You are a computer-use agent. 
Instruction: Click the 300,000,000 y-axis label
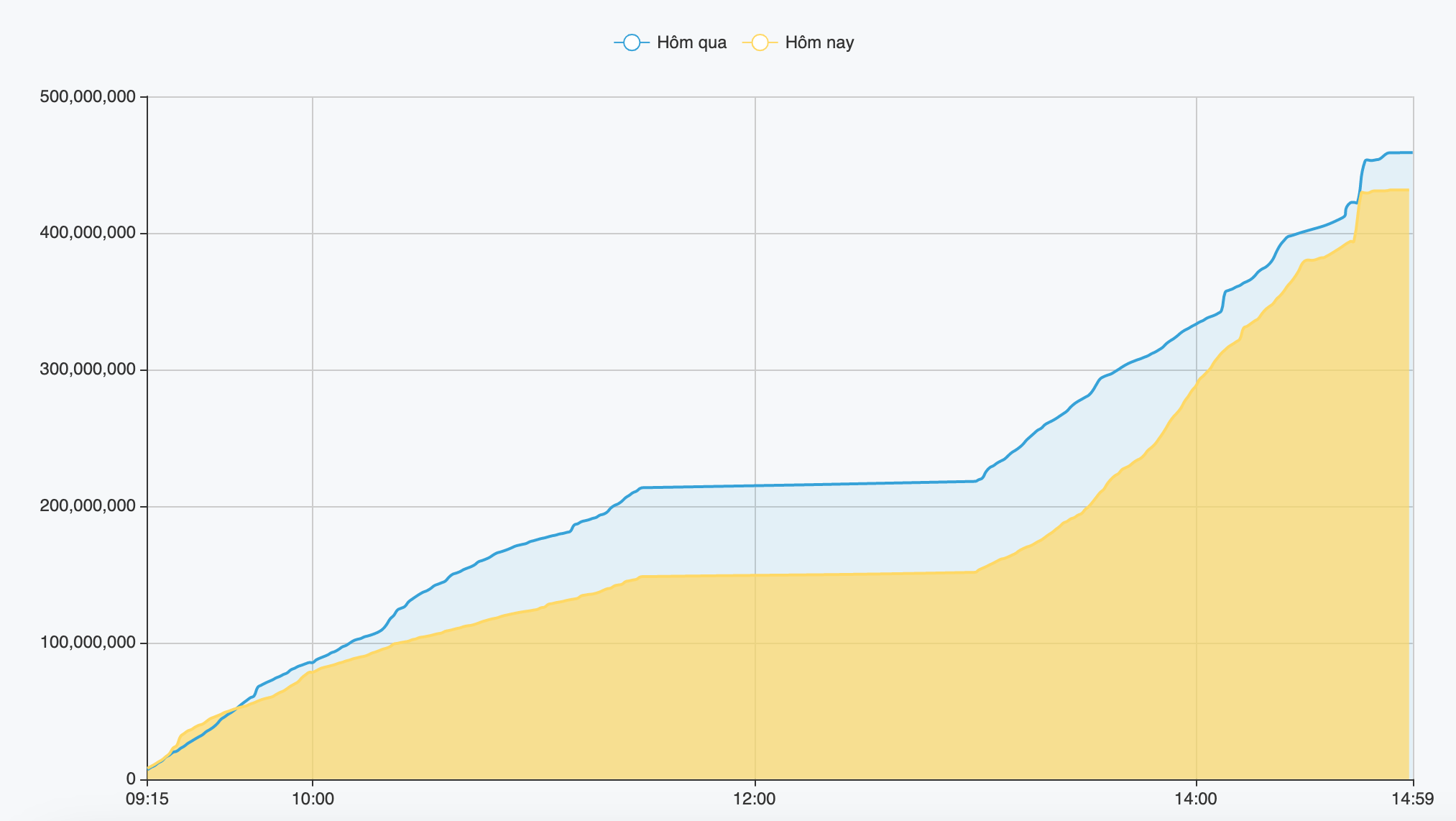coord(88,370)
